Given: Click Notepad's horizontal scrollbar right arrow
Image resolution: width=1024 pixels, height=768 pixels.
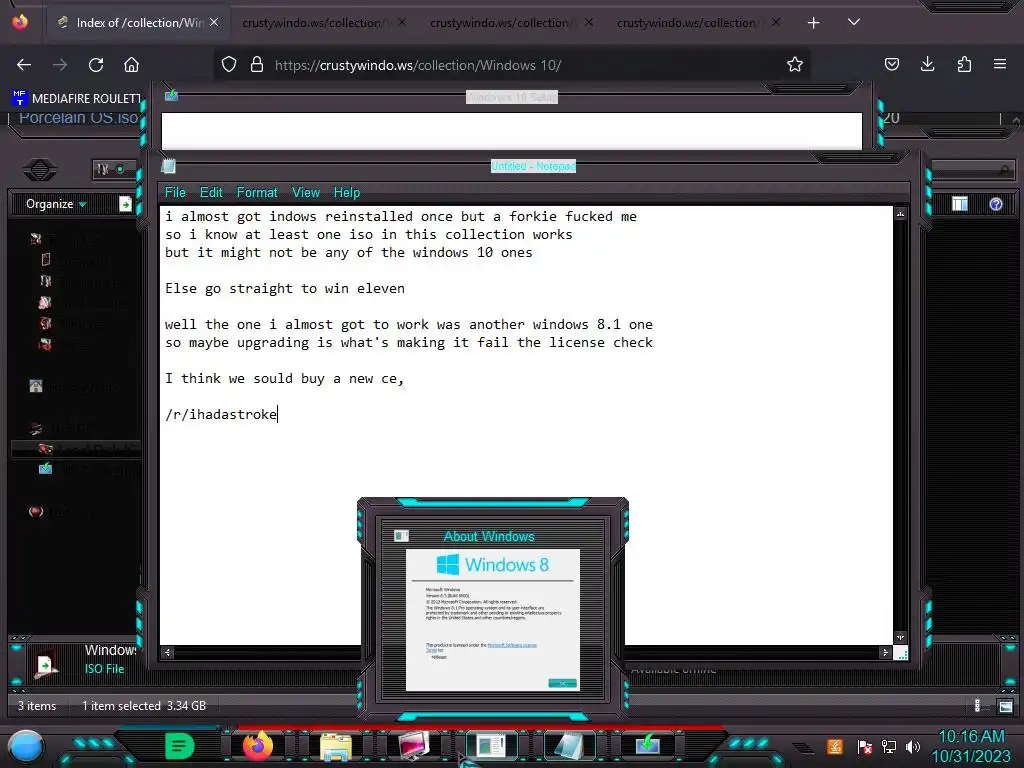Looking at the screenshot, I should coord(886,652).
